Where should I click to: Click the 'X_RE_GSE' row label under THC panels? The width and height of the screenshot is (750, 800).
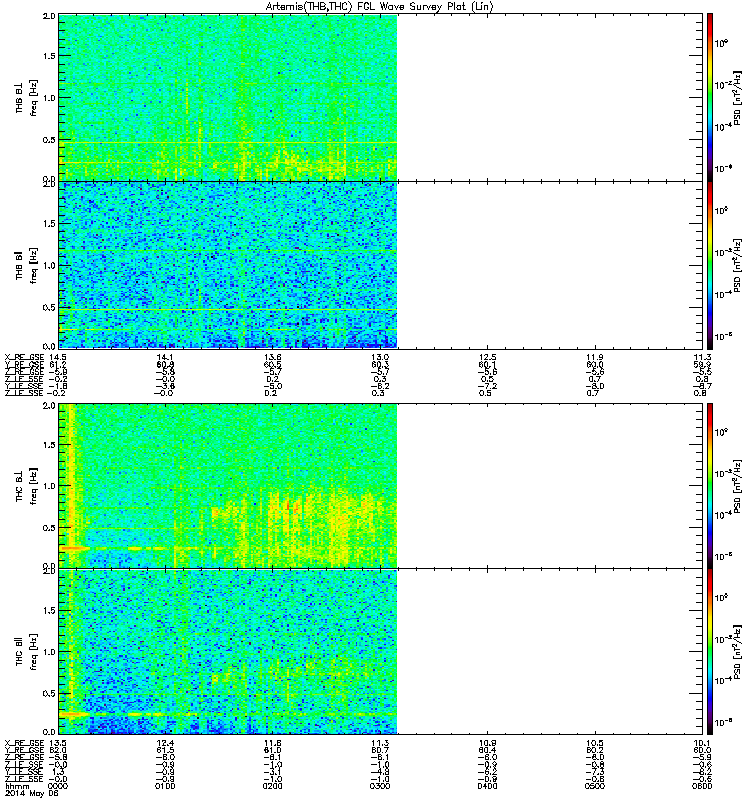[x=24, y=743]
